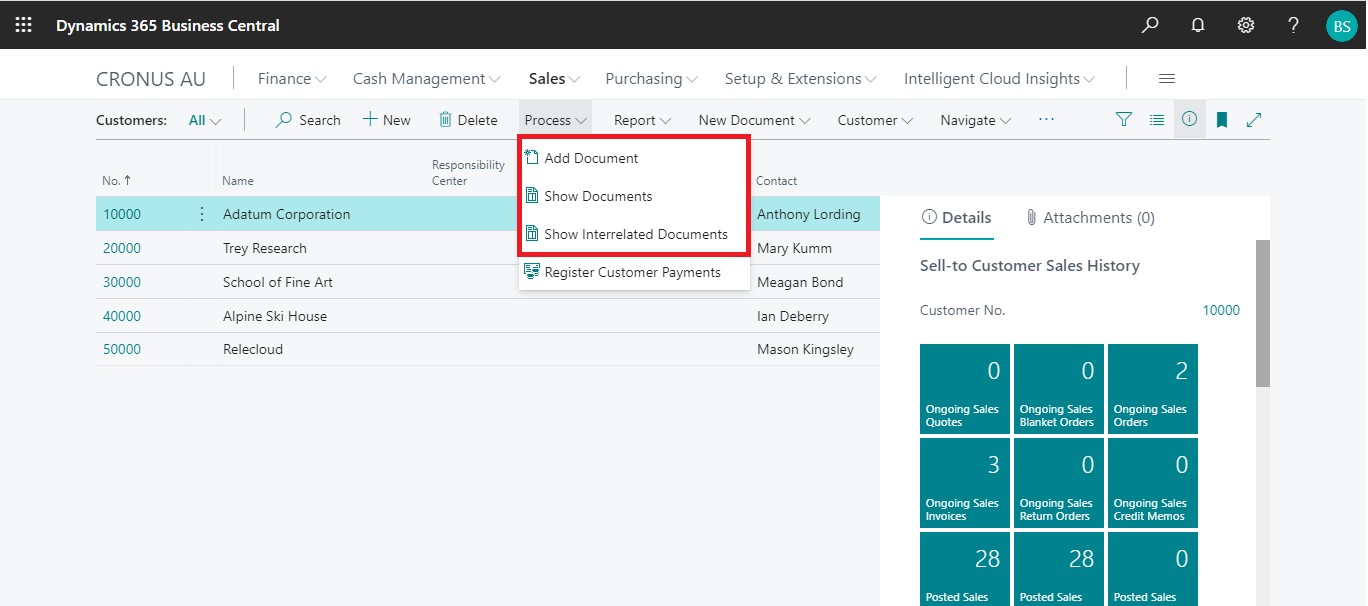Screen dimensions: 1368x606
Task: Switch to the Attachments (0) tab
Action: (1090, 218)
